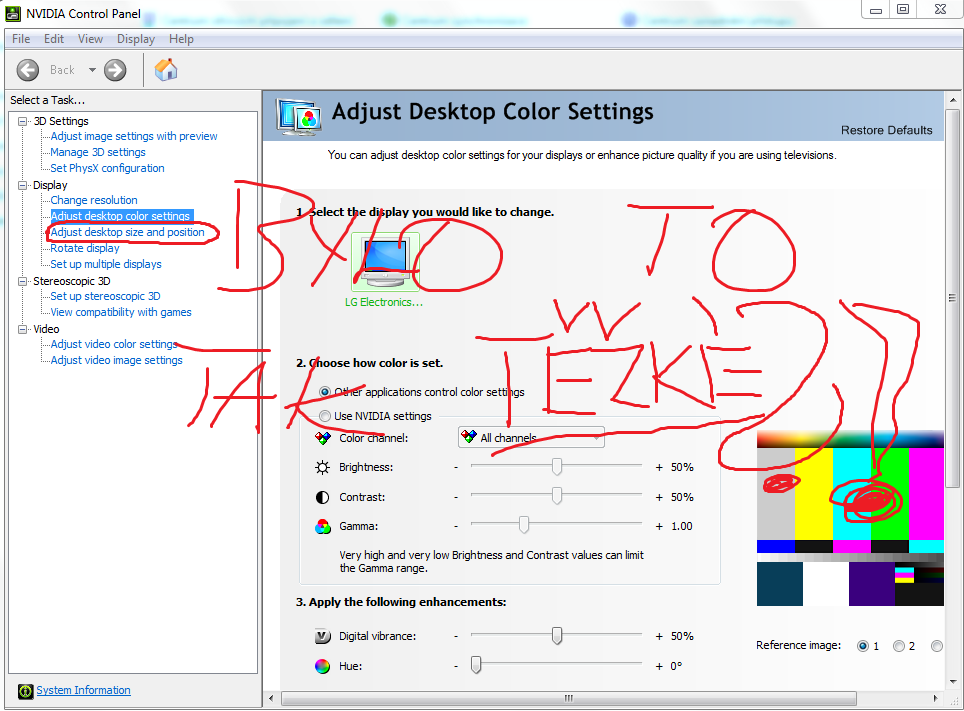
Task: Open Change resolution in task tree
Action: click(94, 200)
